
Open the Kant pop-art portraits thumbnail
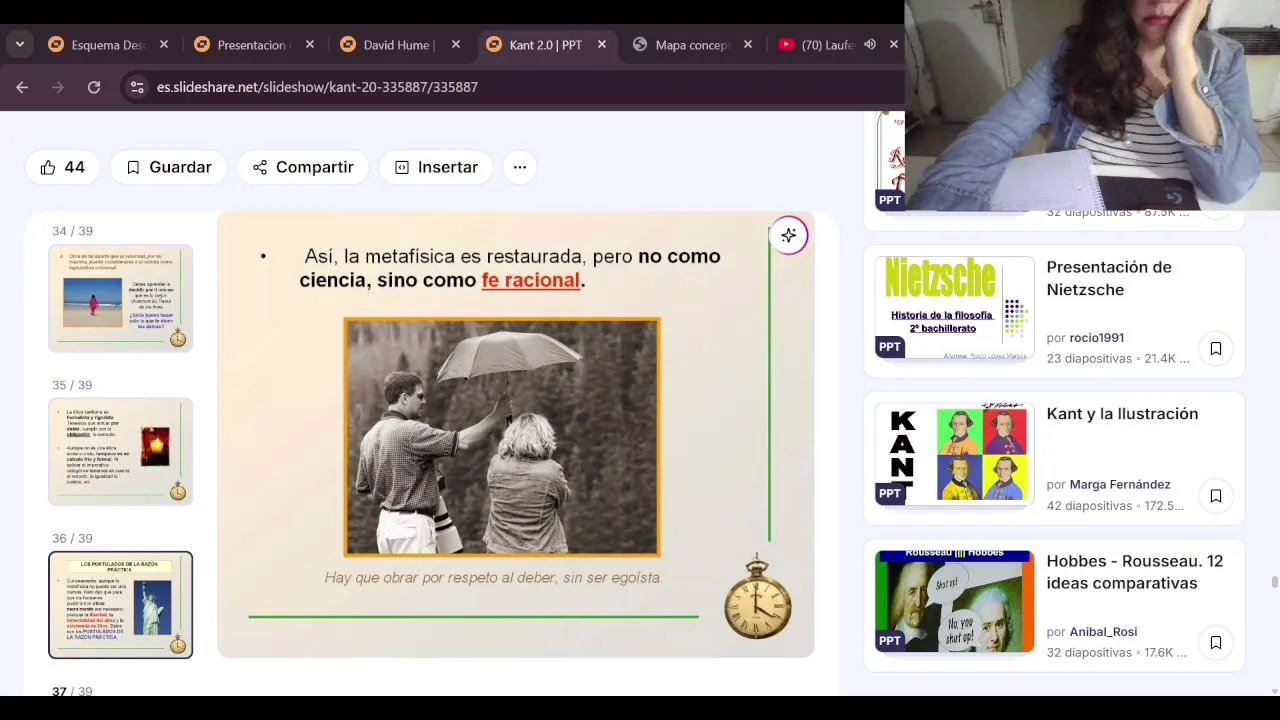tap(955, 454)
